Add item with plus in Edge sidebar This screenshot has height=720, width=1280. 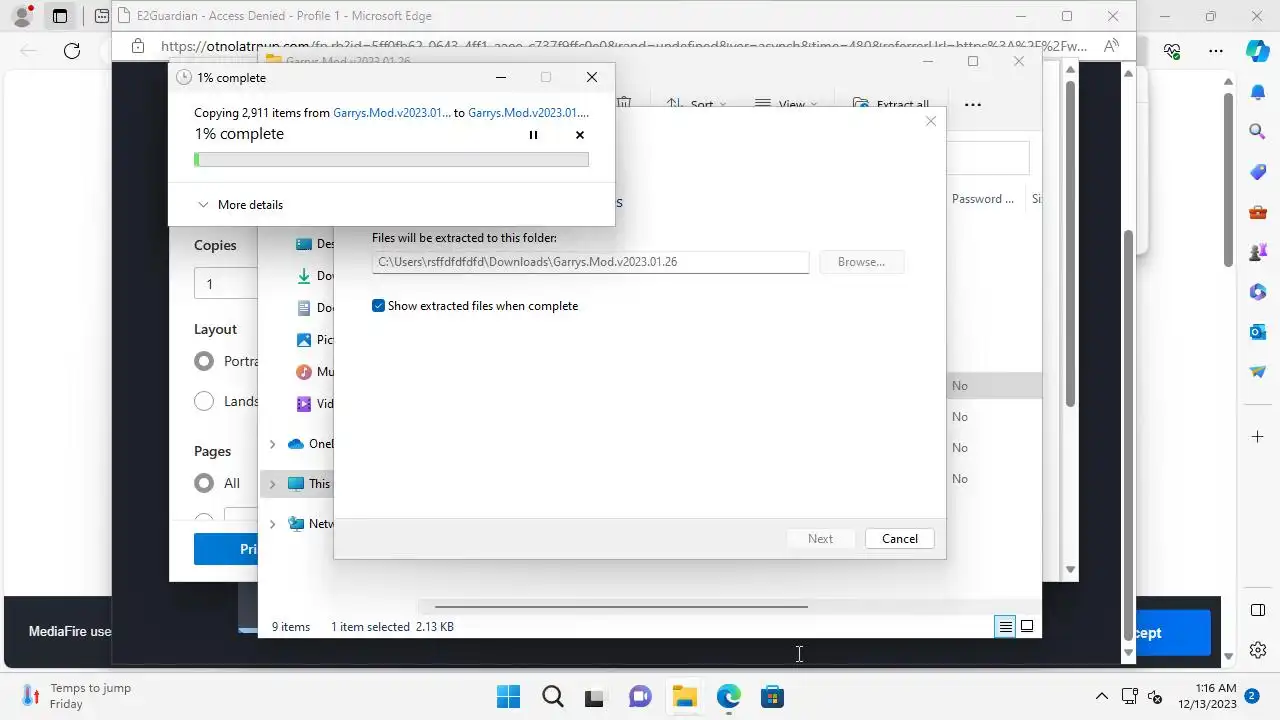1258,437
